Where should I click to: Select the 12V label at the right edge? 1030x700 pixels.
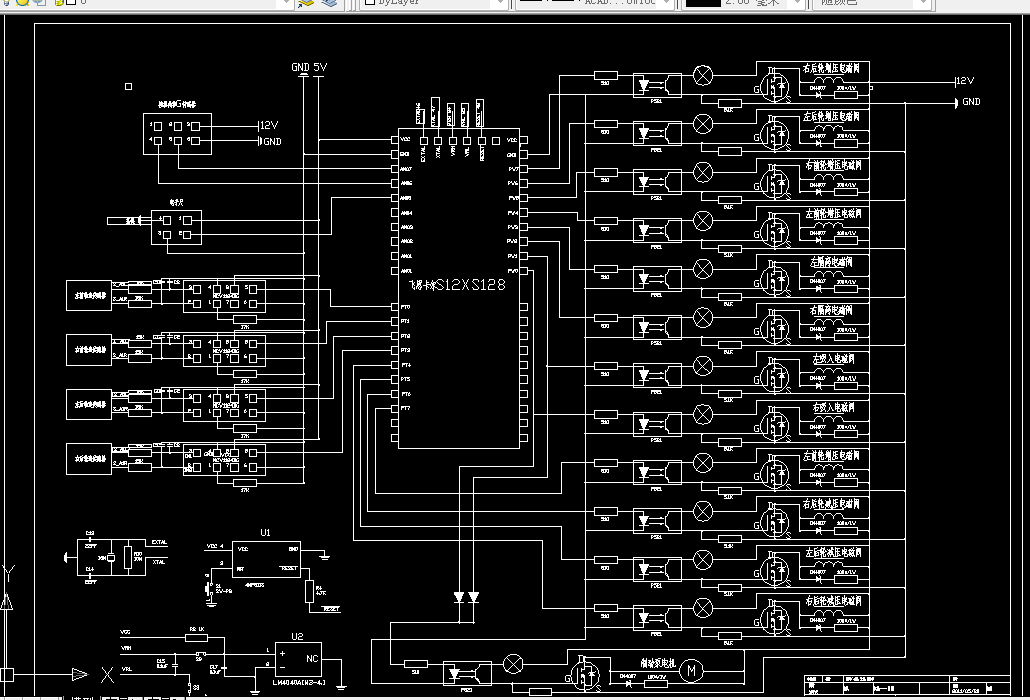pos(965,81)
